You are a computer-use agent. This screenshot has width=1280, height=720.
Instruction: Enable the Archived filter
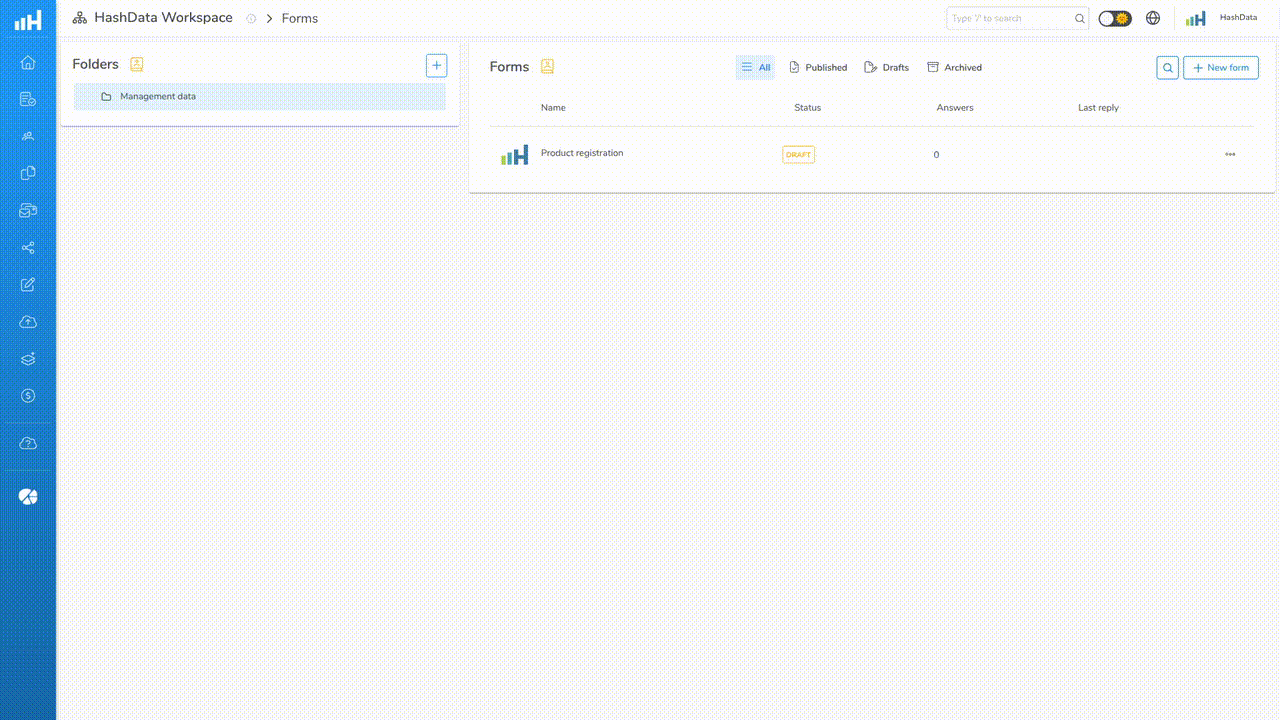(x=954, y=67)
